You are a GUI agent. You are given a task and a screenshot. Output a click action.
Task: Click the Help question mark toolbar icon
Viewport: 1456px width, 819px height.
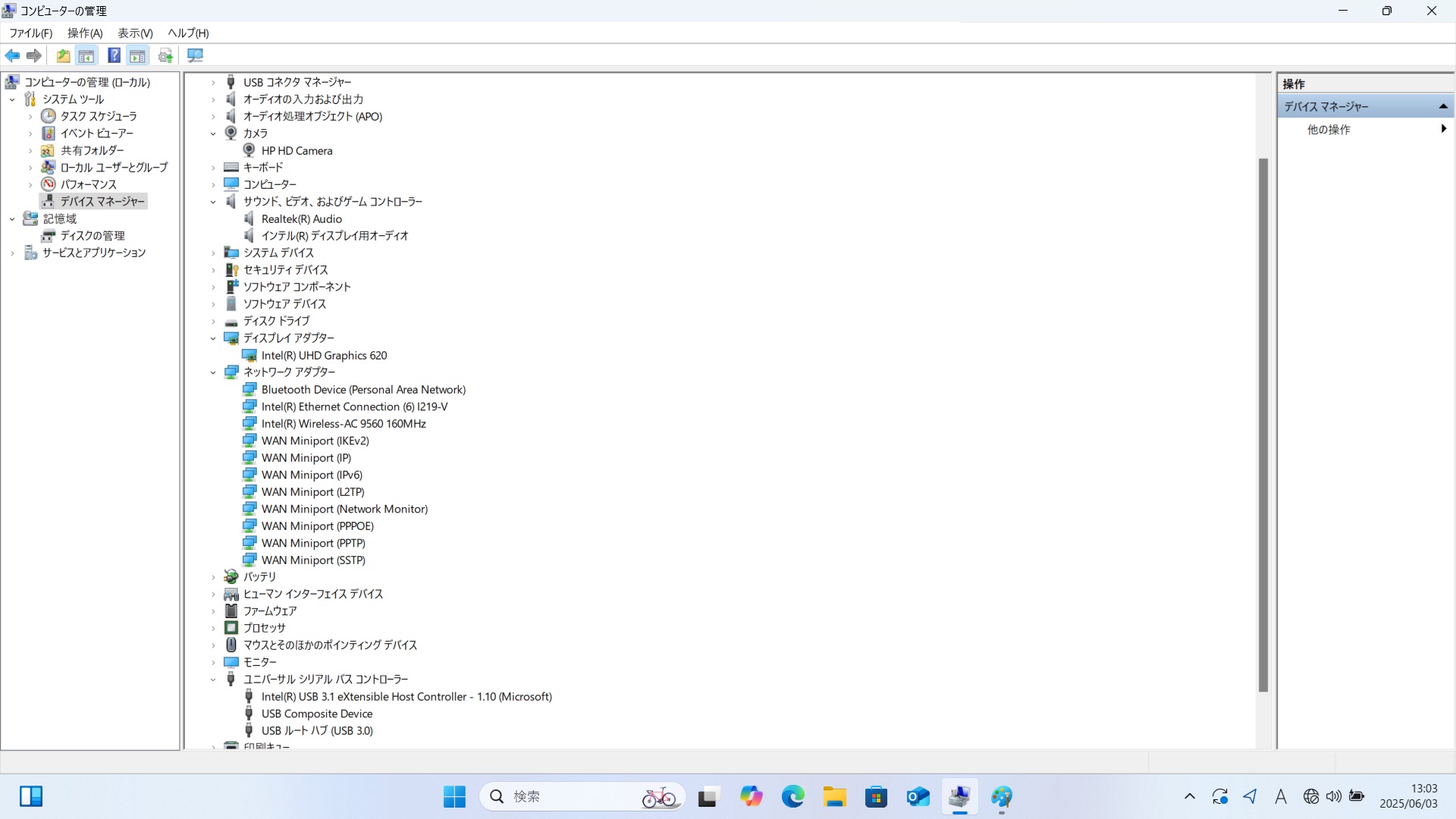click(x=114, y=55)
